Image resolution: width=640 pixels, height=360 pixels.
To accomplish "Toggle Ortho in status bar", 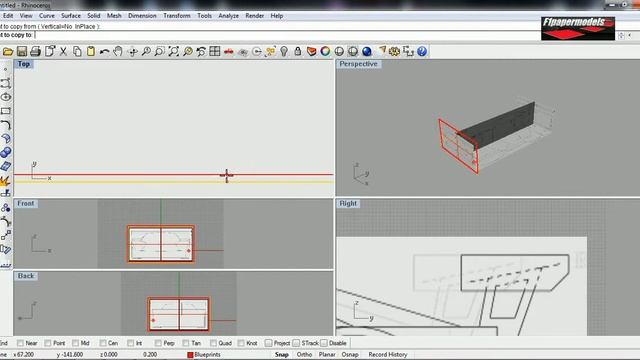I will coord(304,355).
